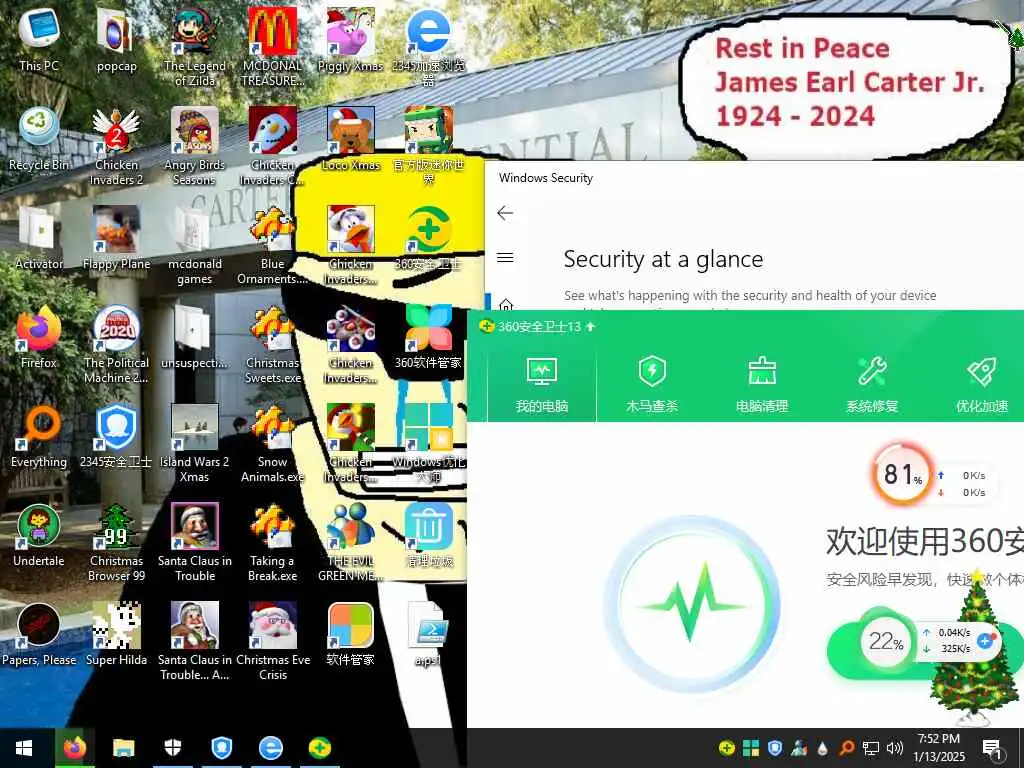Open the volume control in tray
The width and height of the screenshot is (1024, 768).
point(895,748)
